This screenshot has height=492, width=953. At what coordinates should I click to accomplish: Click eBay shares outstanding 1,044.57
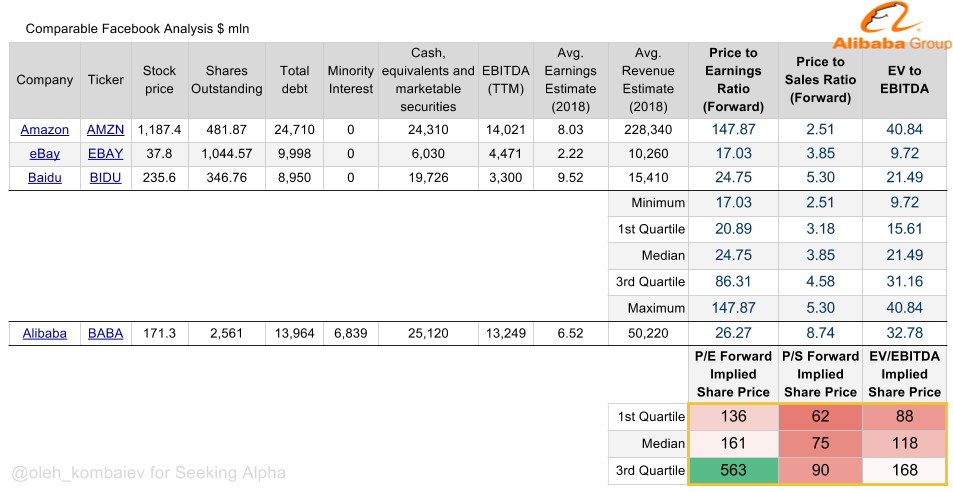[x=227, y=154]
